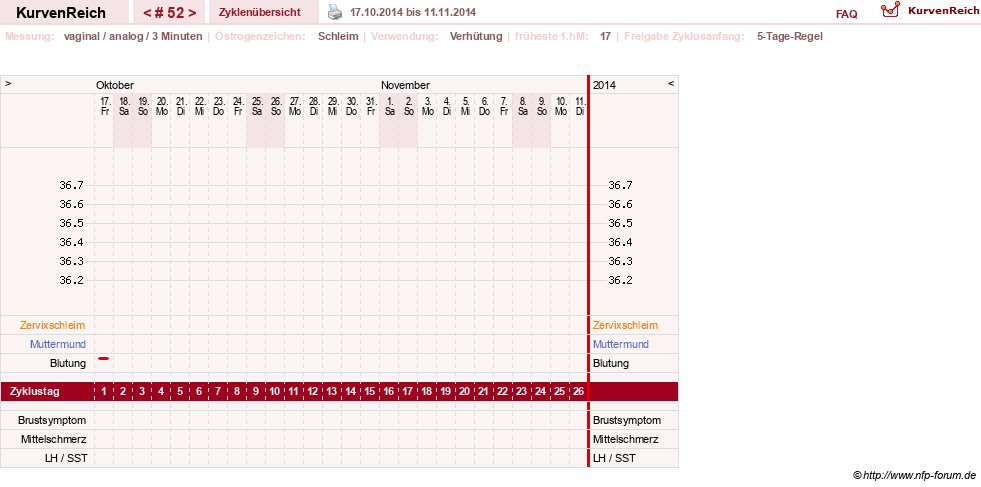Click cycle day 5 cell
Screen dimensions: 981x487
click(180, 392)
